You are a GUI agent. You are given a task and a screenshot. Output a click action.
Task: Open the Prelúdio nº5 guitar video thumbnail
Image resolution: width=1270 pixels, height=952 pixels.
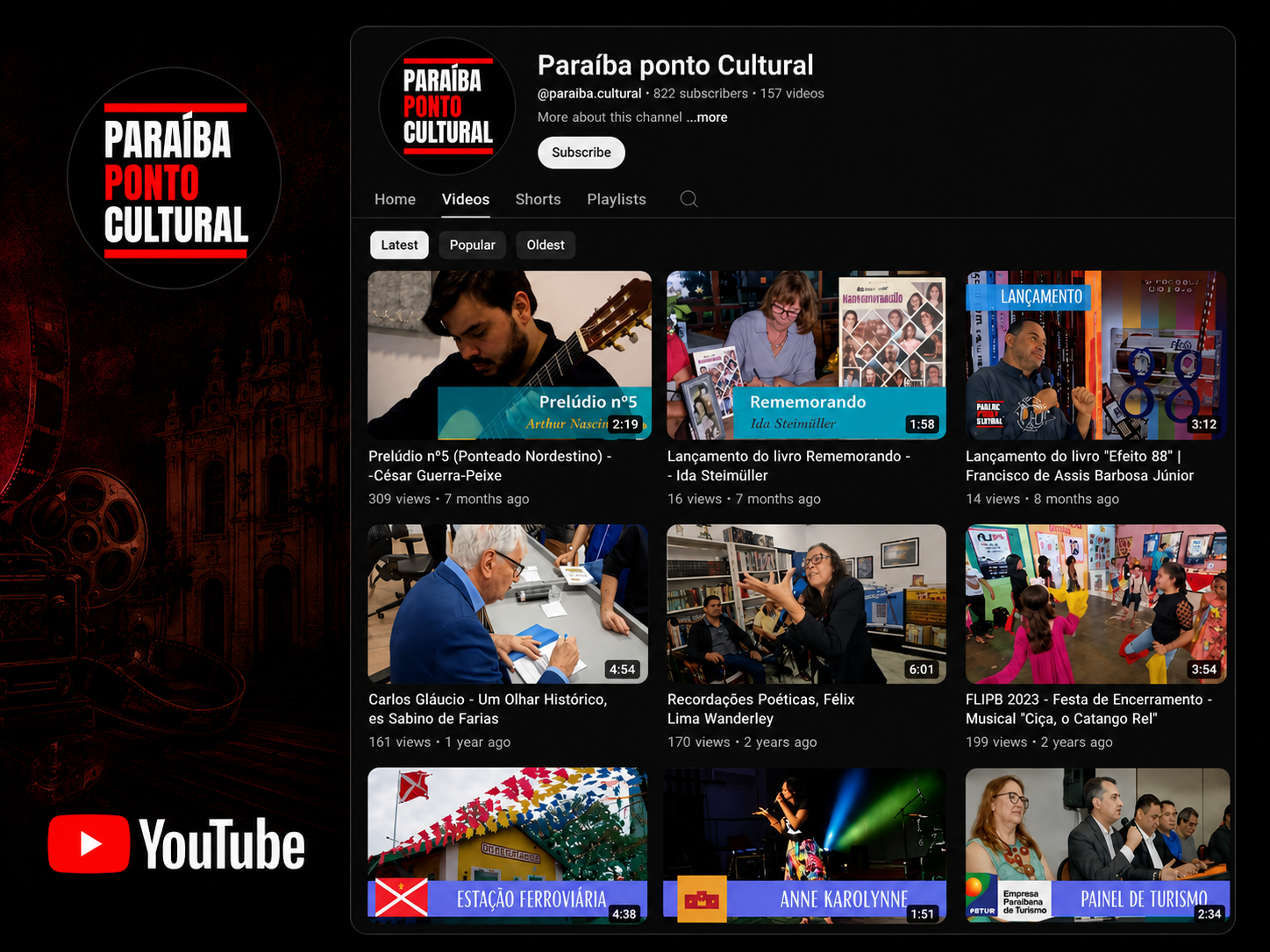[x=509, y=355]
